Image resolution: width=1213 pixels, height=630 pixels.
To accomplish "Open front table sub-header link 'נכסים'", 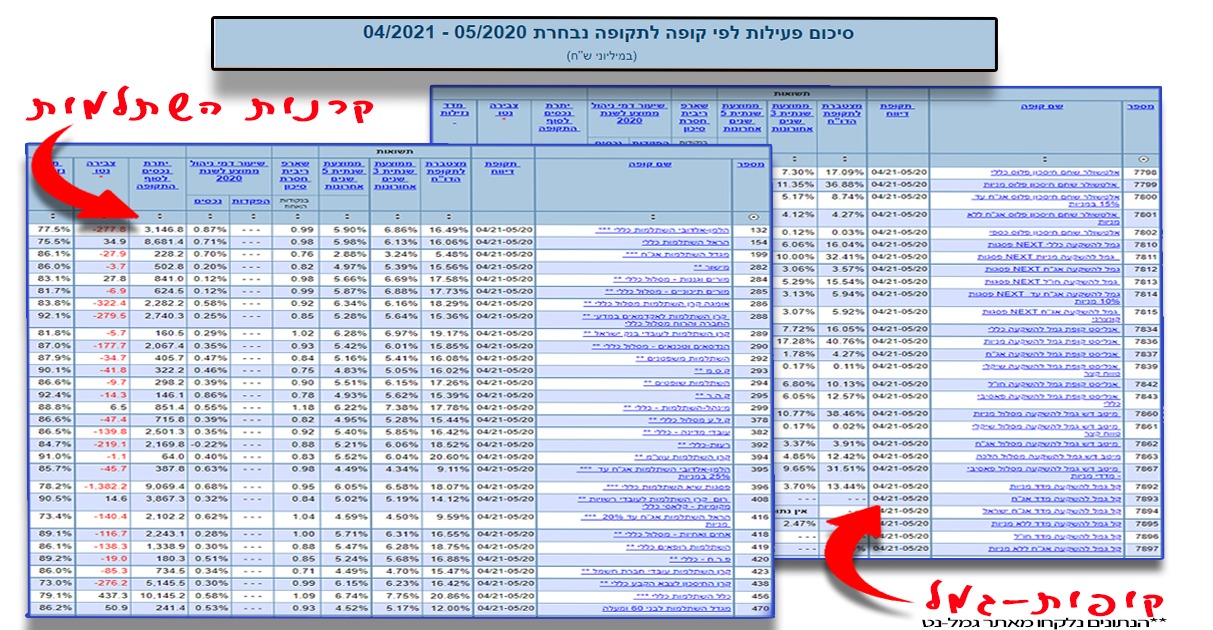I will coord(210,200).
